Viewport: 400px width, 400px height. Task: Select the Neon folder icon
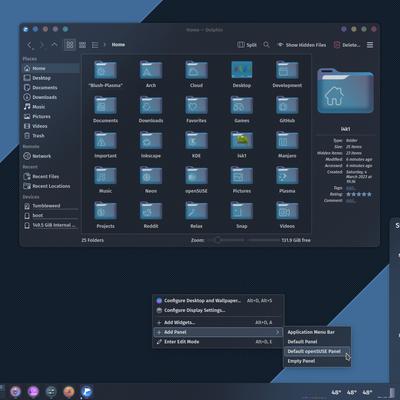(x=151, y=176)
